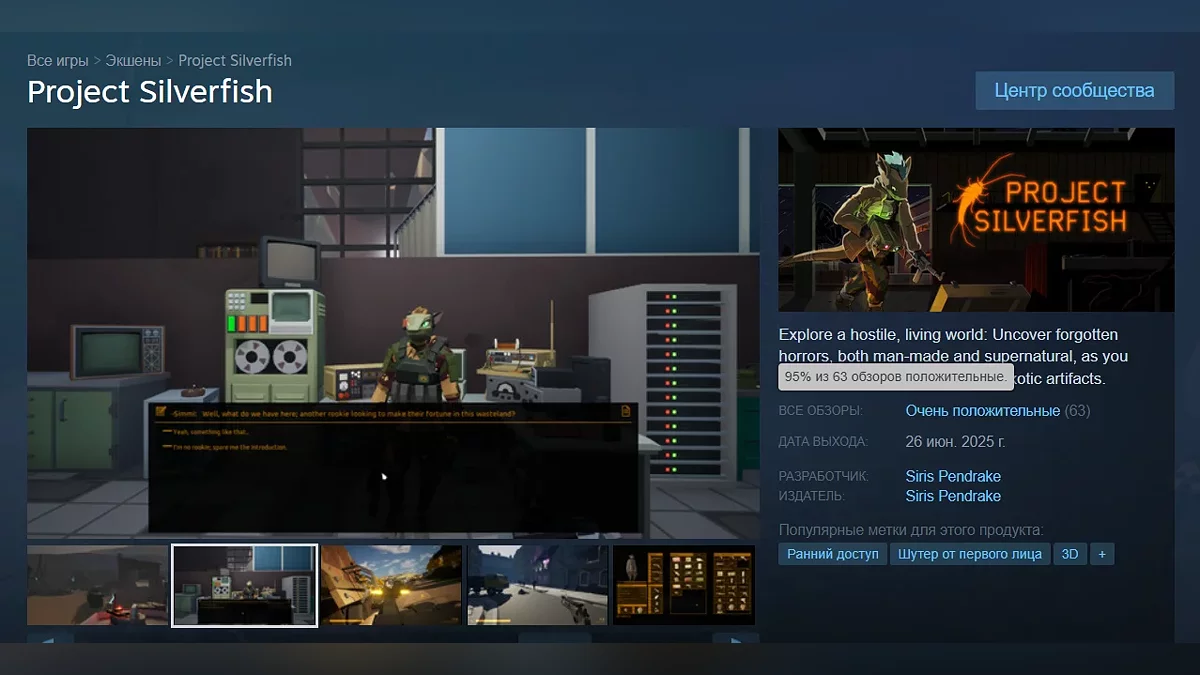View the third thumbnail with yellow gunfire
Viewport: 1200px width, 675px height.
391,585
